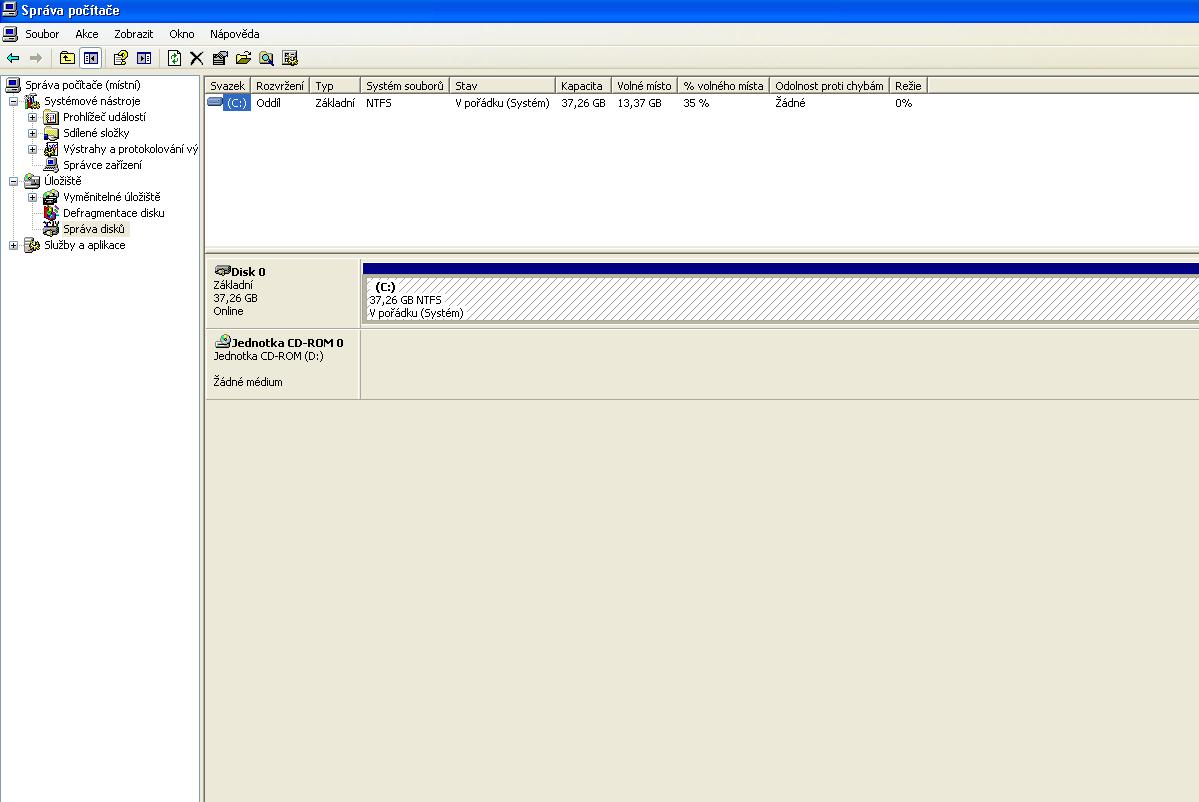Click the open folder toolbar icon
The image size is (1199, 802).
tap(243, 58)
